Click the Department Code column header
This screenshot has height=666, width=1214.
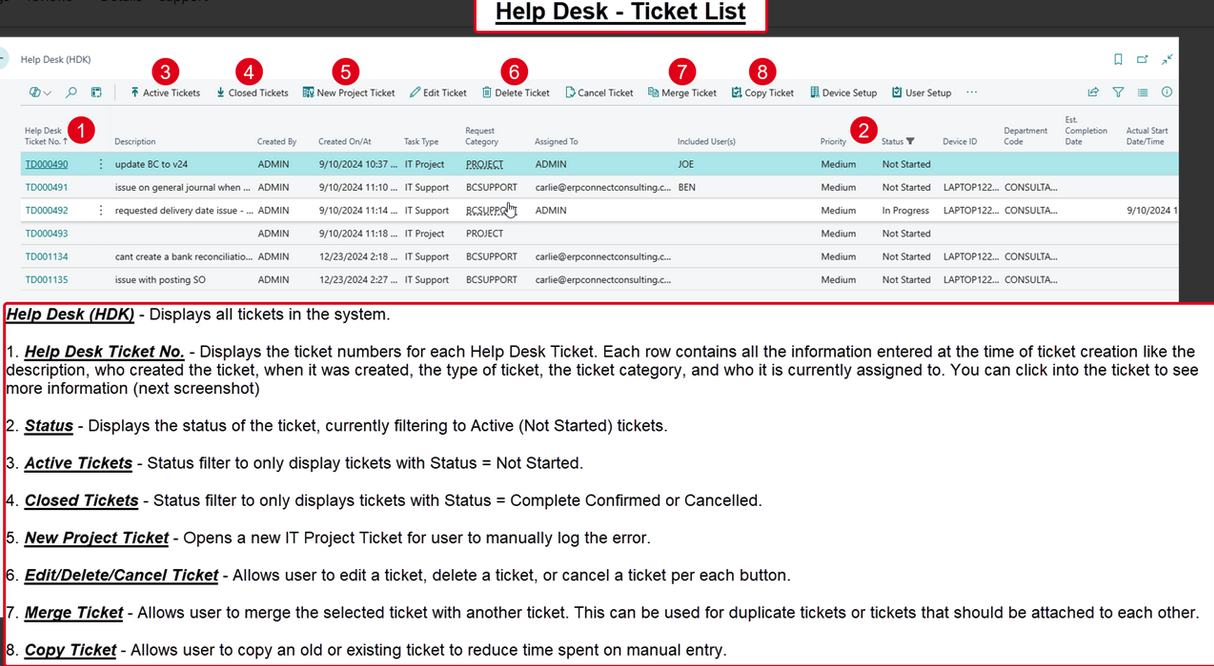(1026, 136)
